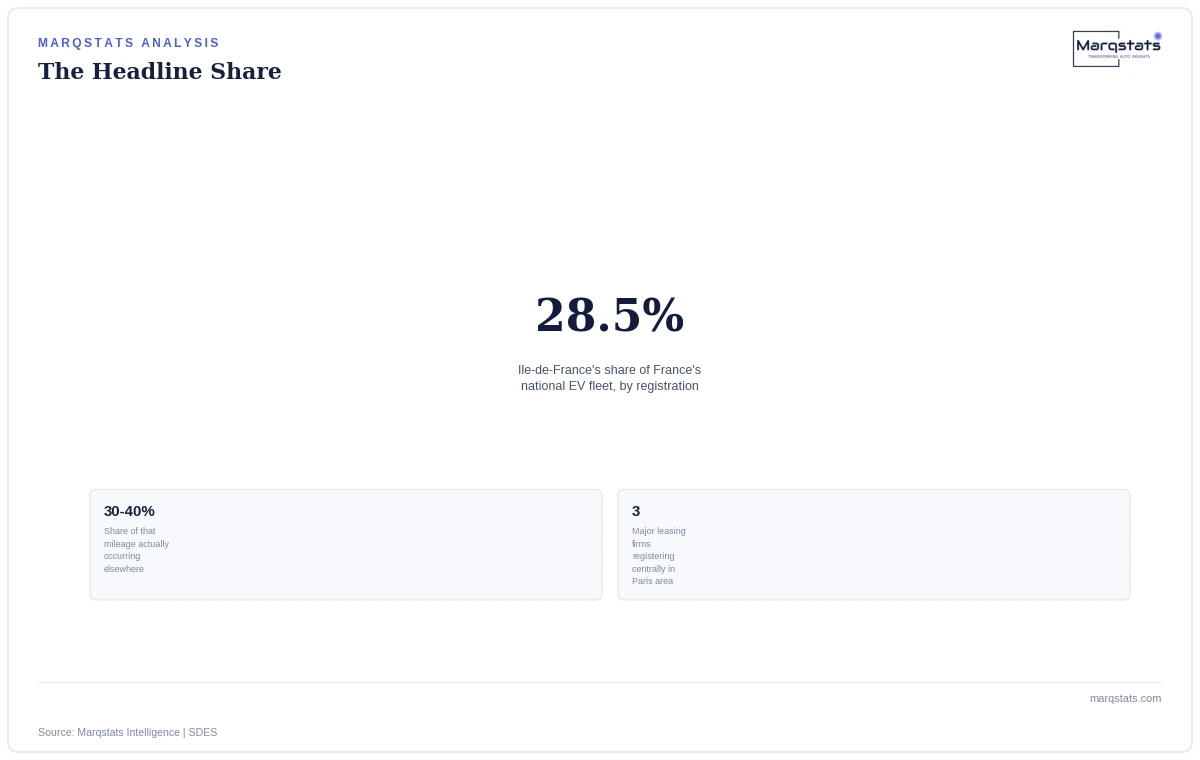Image resolution: width=1200 pixels, height=760 pixels.
Task: Click the title 'The Headline Share'
Action: coord(160,71)
